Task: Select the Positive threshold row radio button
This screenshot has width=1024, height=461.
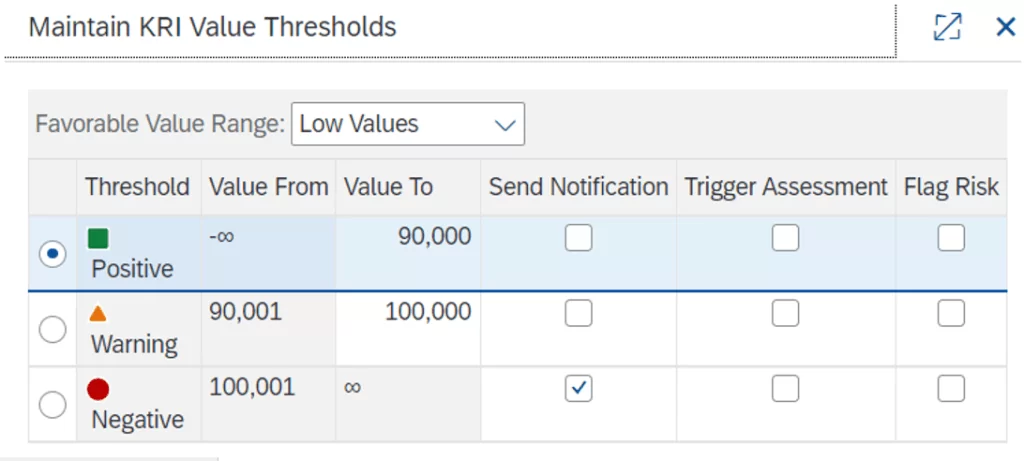Action: point(52,254)
